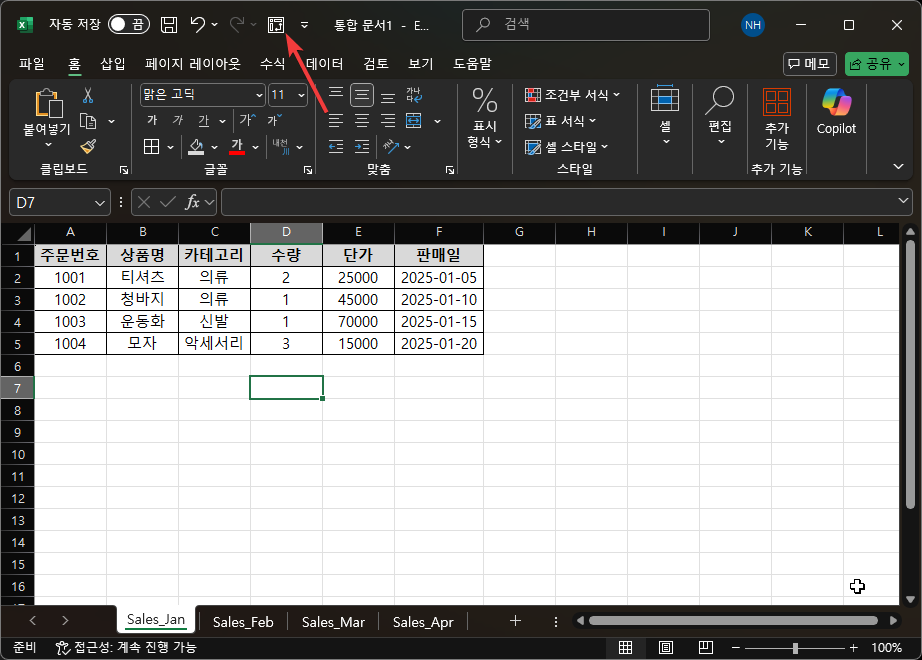Switch to the 수식 ribbon tab
Image resolution: width=922 pixels, height=660 pixels.
272,64
